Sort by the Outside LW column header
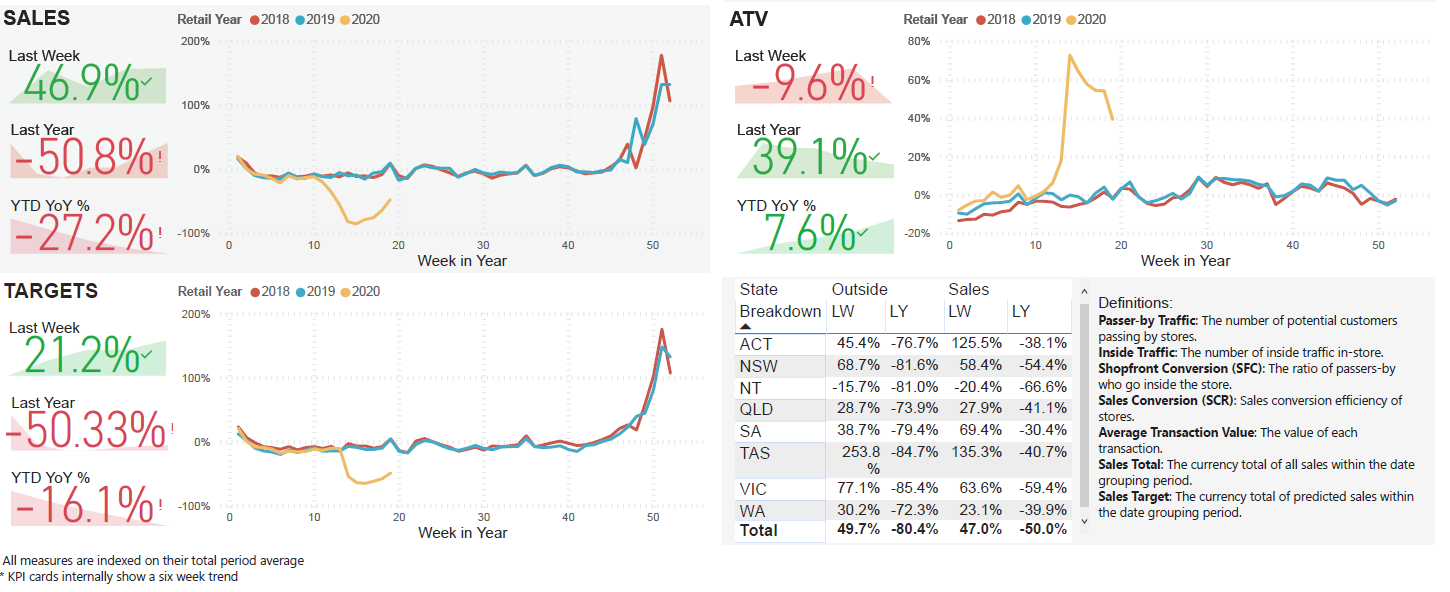This screenshot has height=592, width=1450. click(843, 312)
